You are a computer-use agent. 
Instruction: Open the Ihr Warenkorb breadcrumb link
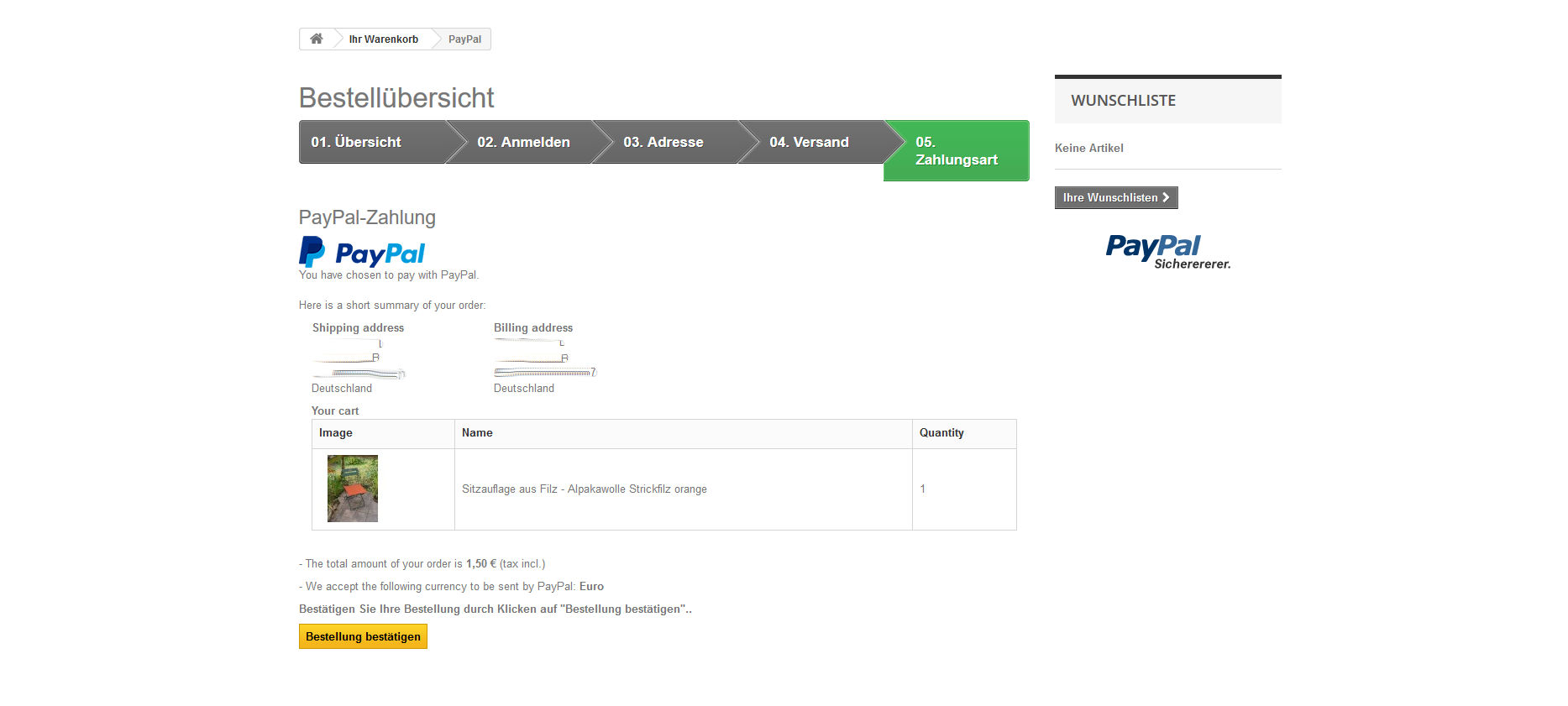383,39
